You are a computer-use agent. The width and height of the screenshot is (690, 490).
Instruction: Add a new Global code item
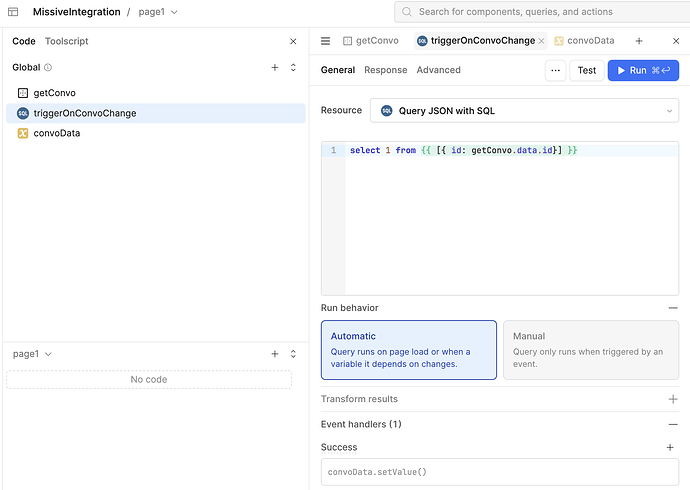275,67
